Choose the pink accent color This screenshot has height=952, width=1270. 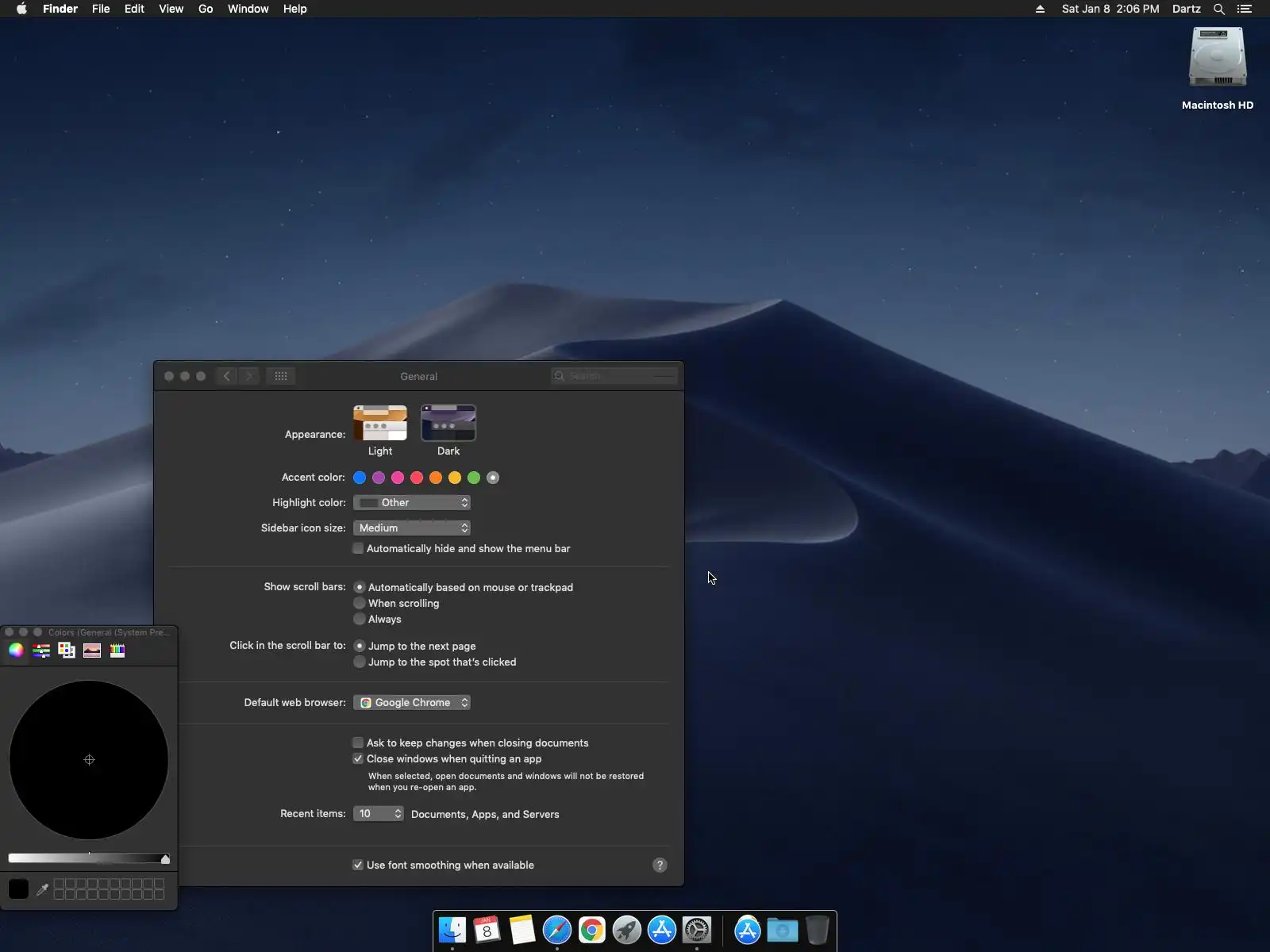click(x=398, y=478)
